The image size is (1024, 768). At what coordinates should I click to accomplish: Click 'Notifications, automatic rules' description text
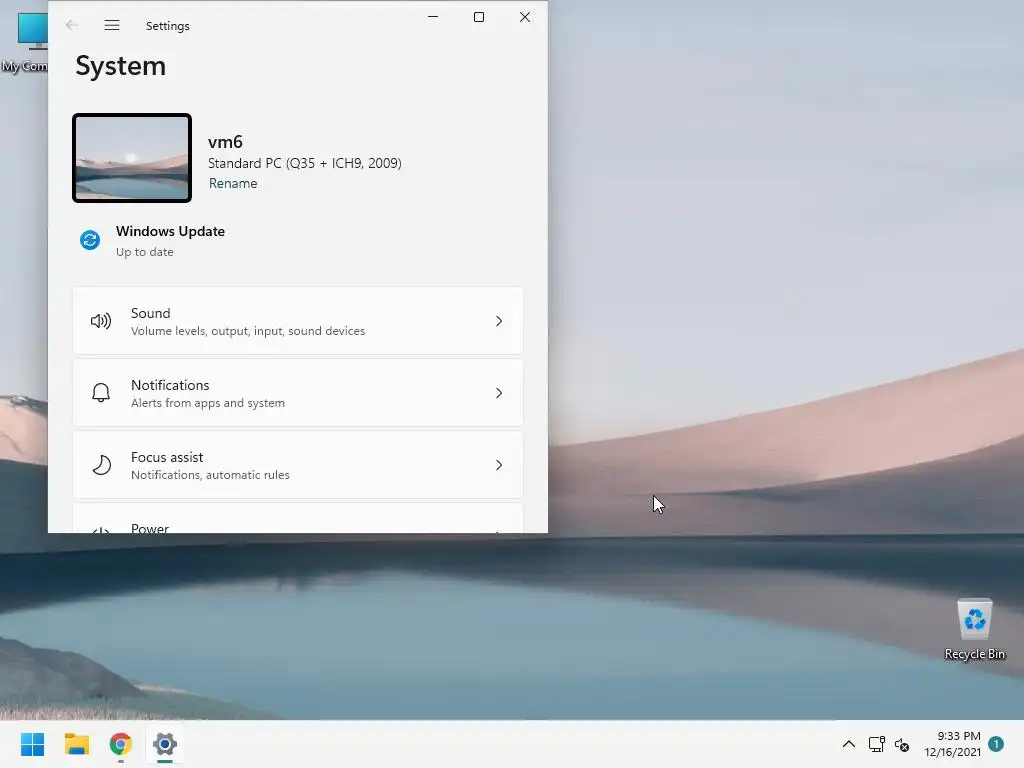pos(210,475)
